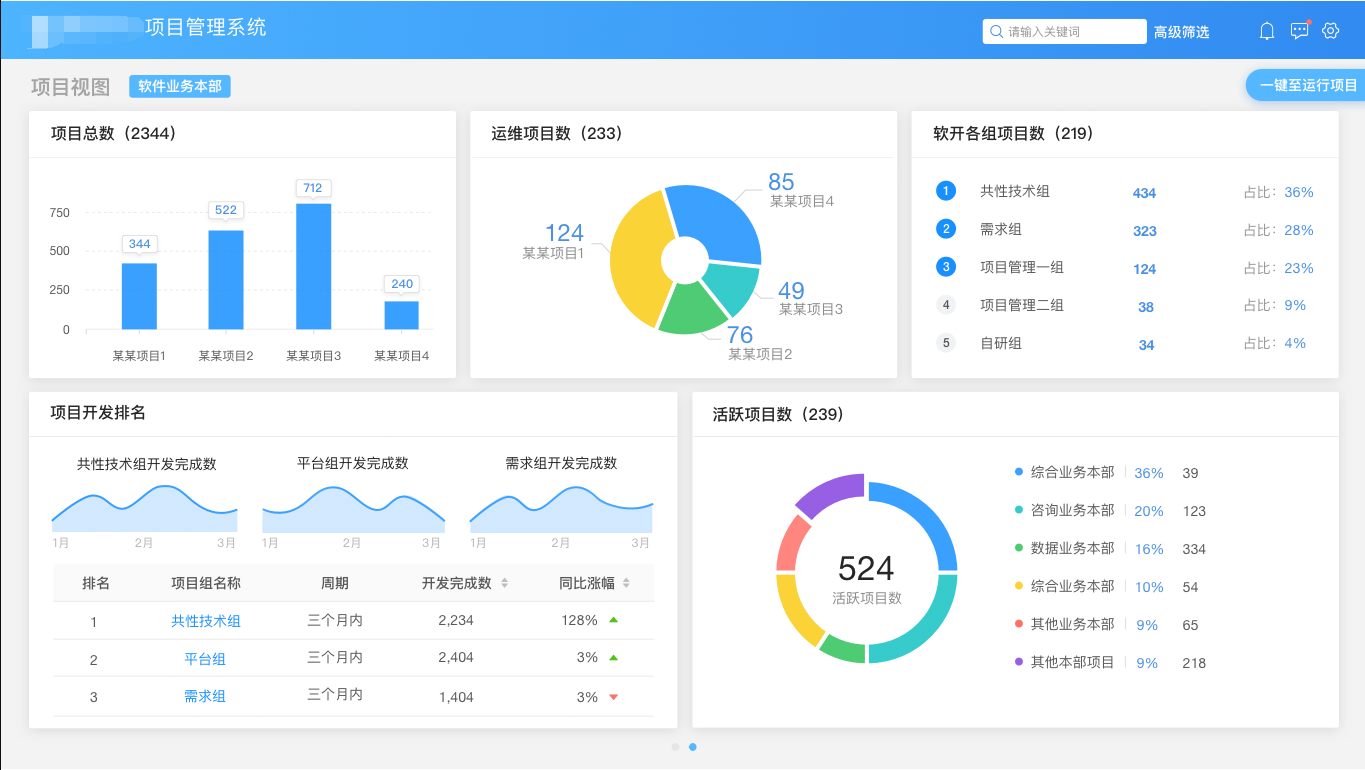
Task: Click the salmon red donut chart segment
Action: click(x=791, y=543)
